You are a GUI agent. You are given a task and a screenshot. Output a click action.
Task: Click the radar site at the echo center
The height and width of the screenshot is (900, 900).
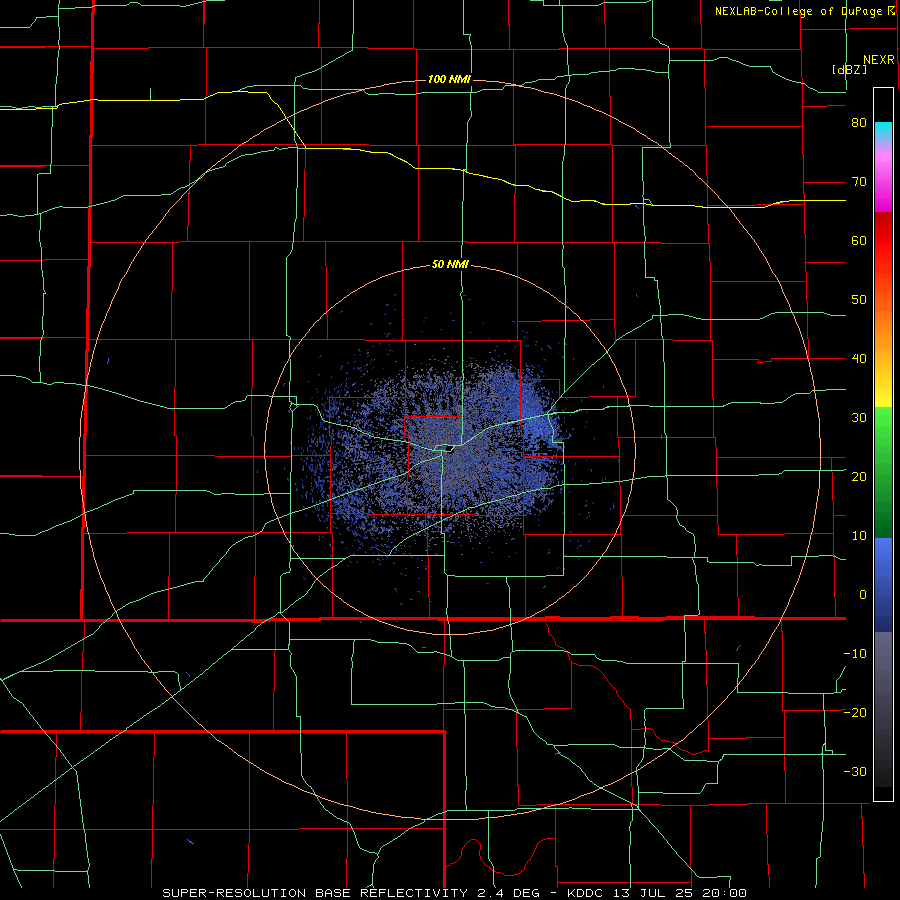[x=448, y=449]
